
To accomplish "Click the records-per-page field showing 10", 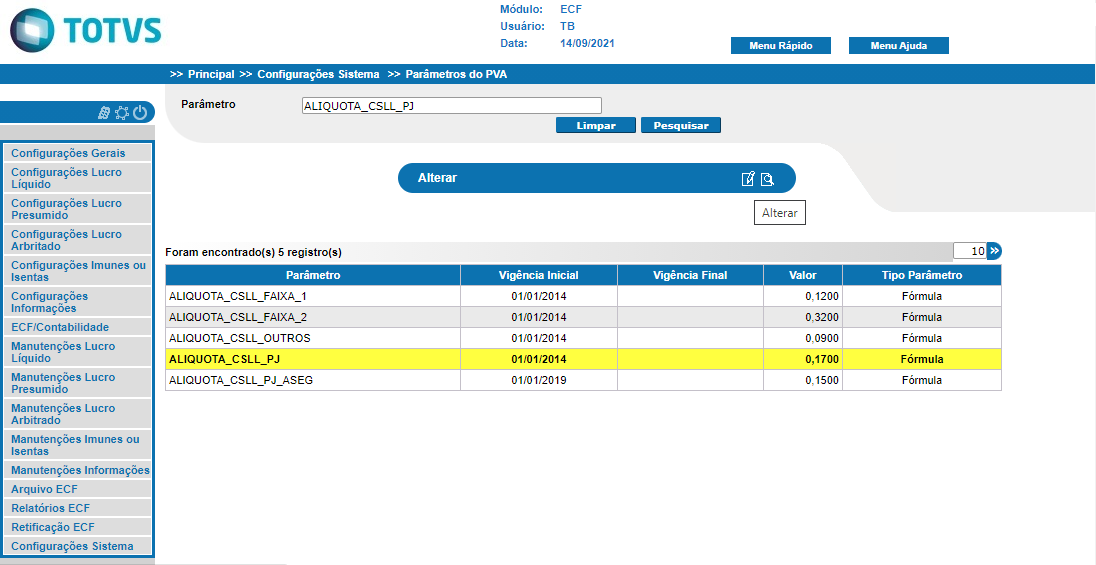I will (969, 251).
